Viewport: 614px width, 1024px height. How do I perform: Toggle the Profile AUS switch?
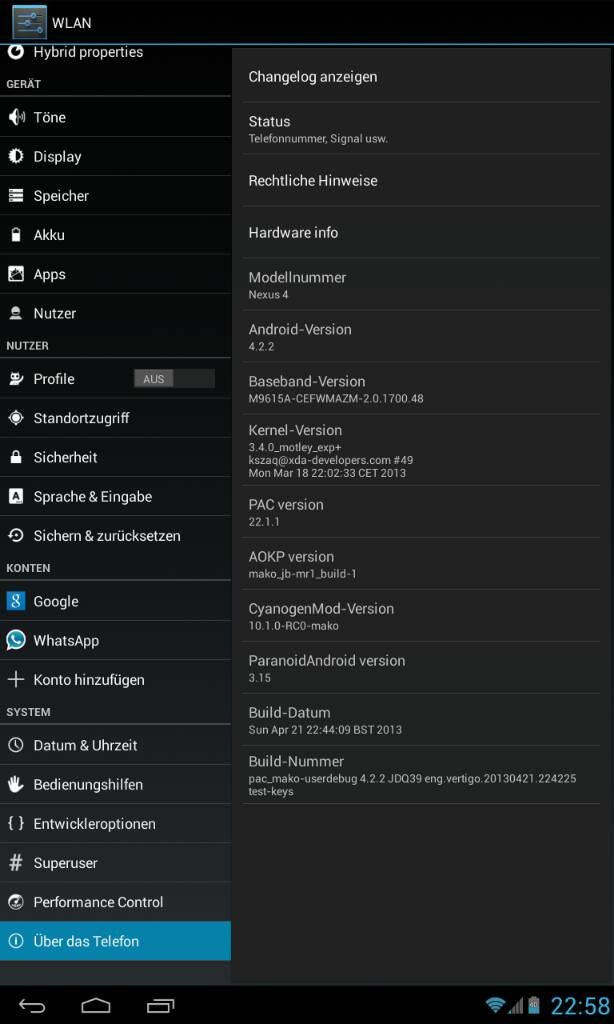pyautogui.click(x=174, y=379)
